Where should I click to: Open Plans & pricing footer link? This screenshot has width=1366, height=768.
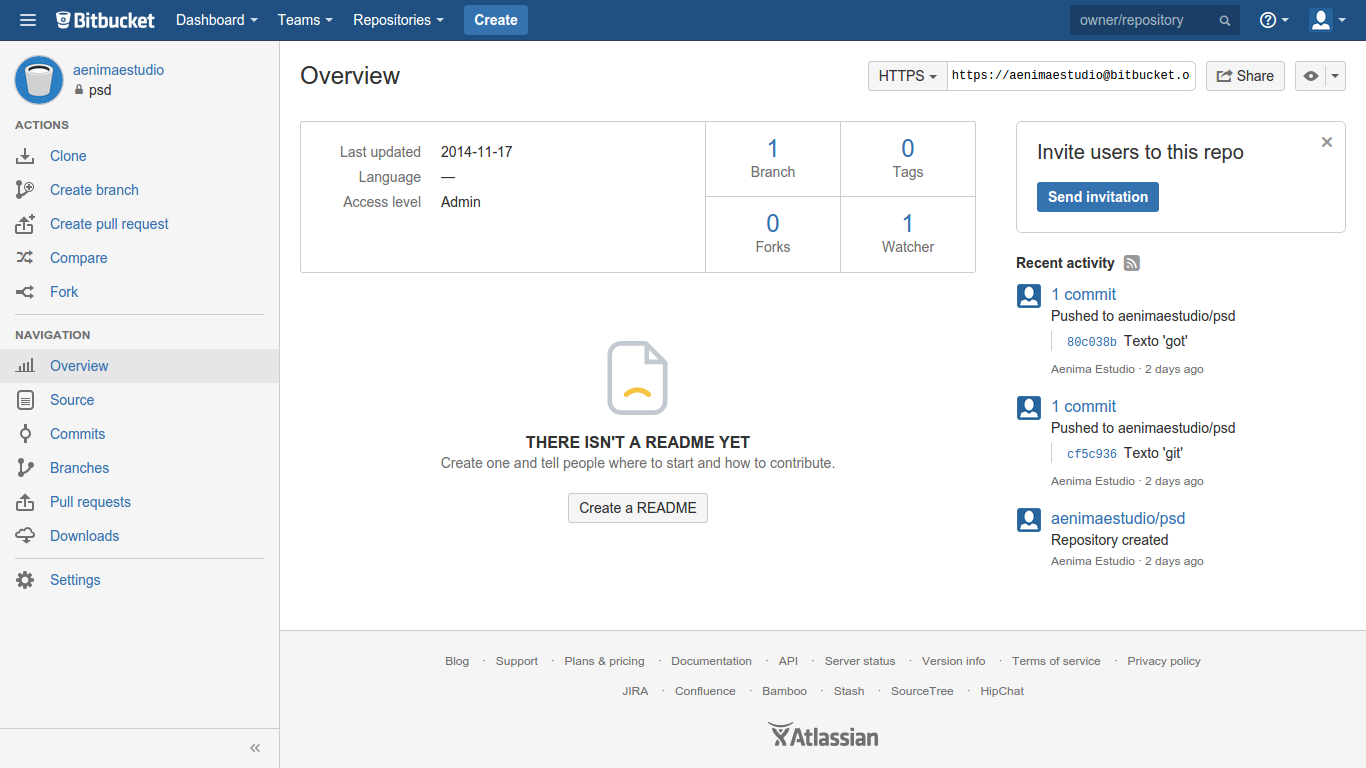[604, 661]
